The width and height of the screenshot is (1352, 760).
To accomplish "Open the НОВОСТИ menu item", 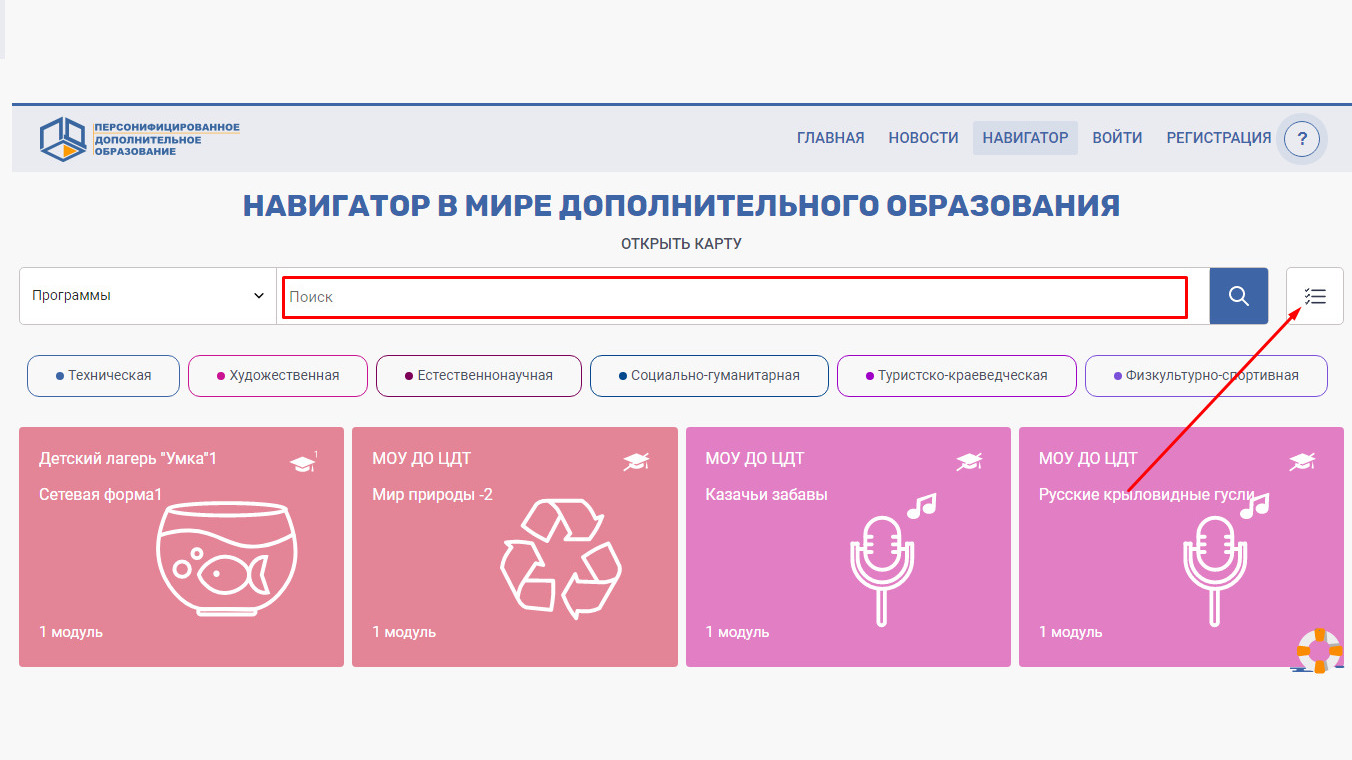I will [922, 138].
